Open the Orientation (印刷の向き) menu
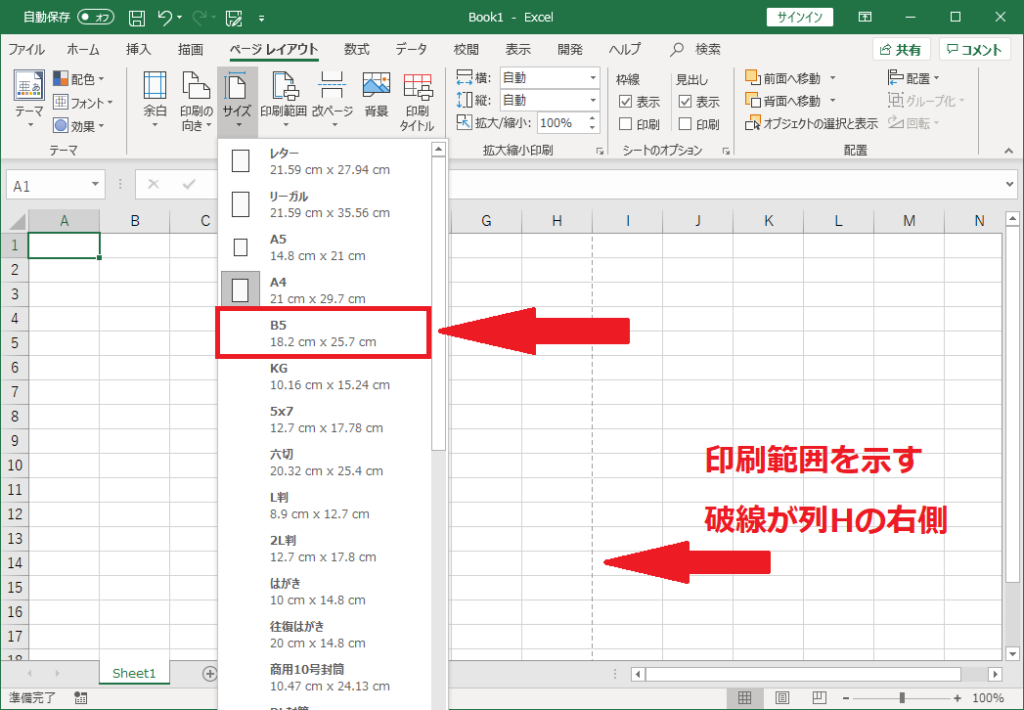This screenshot has height=710, width=1024. pyautogui.click(x=196, y=100)
